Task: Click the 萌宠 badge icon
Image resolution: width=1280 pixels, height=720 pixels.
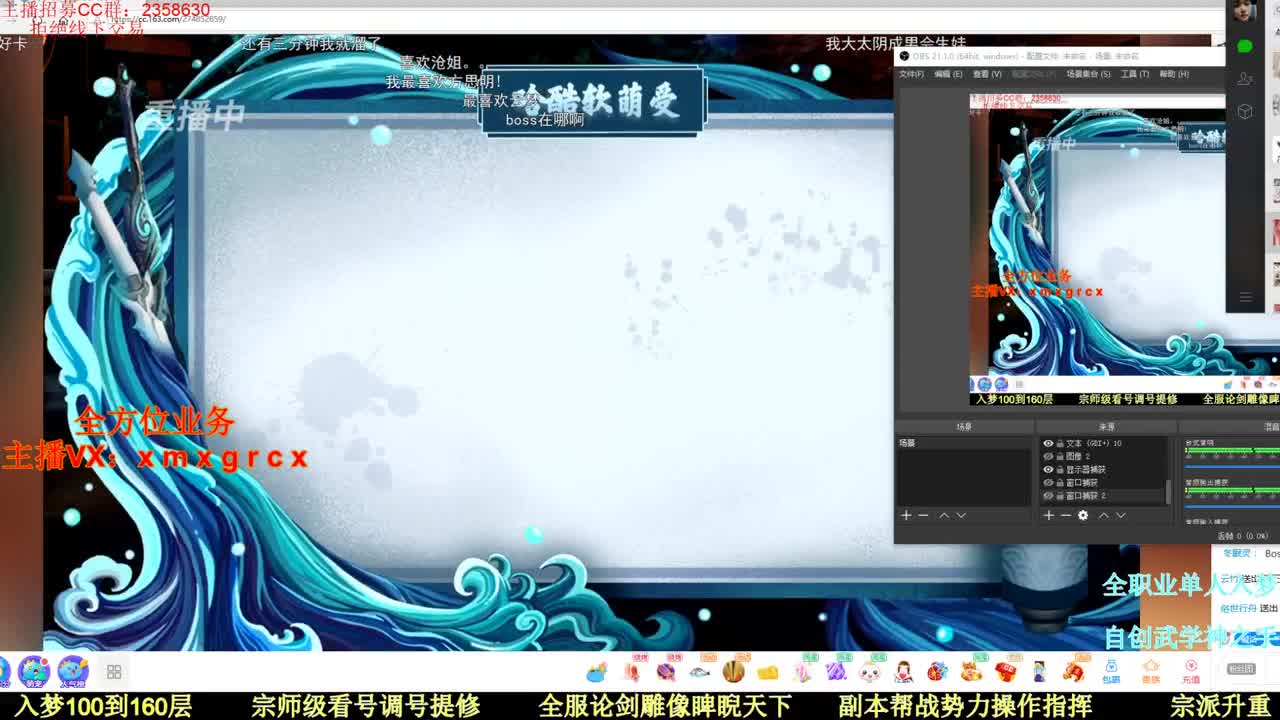Action: pyautogui.click(x=33, y=672)
